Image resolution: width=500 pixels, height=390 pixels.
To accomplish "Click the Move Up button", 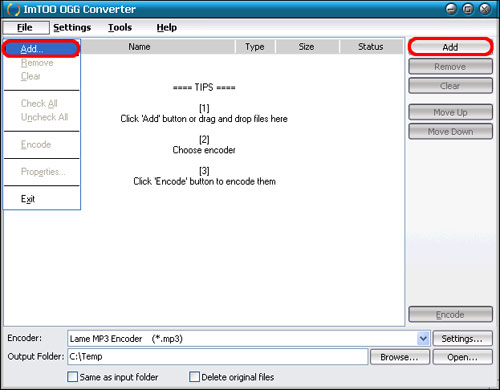I will click(450, 112).
